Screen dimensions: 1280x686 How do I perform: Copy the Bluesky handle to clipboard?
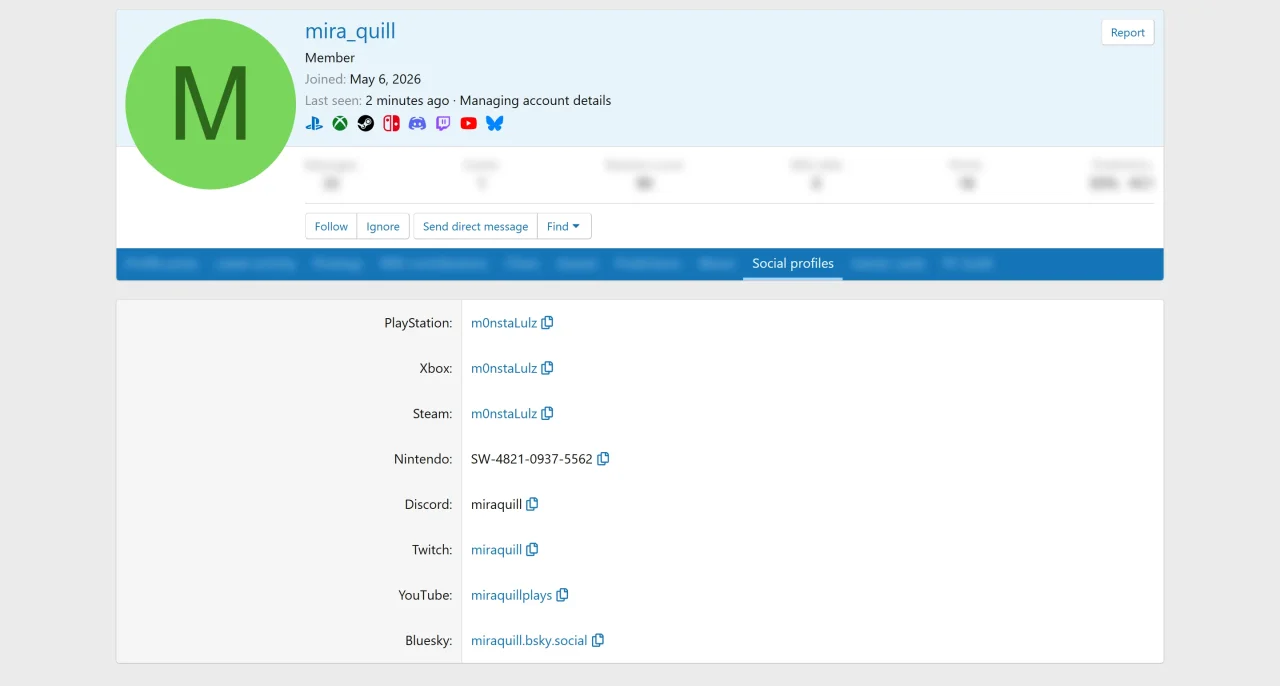tap(598, 640)
